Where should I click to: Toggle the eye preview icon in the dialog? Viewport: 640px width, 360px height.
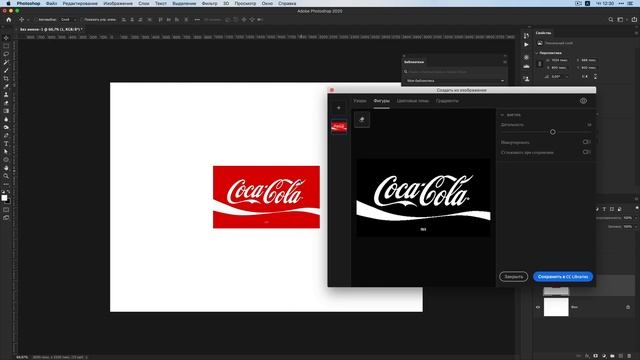click(583, 101)
